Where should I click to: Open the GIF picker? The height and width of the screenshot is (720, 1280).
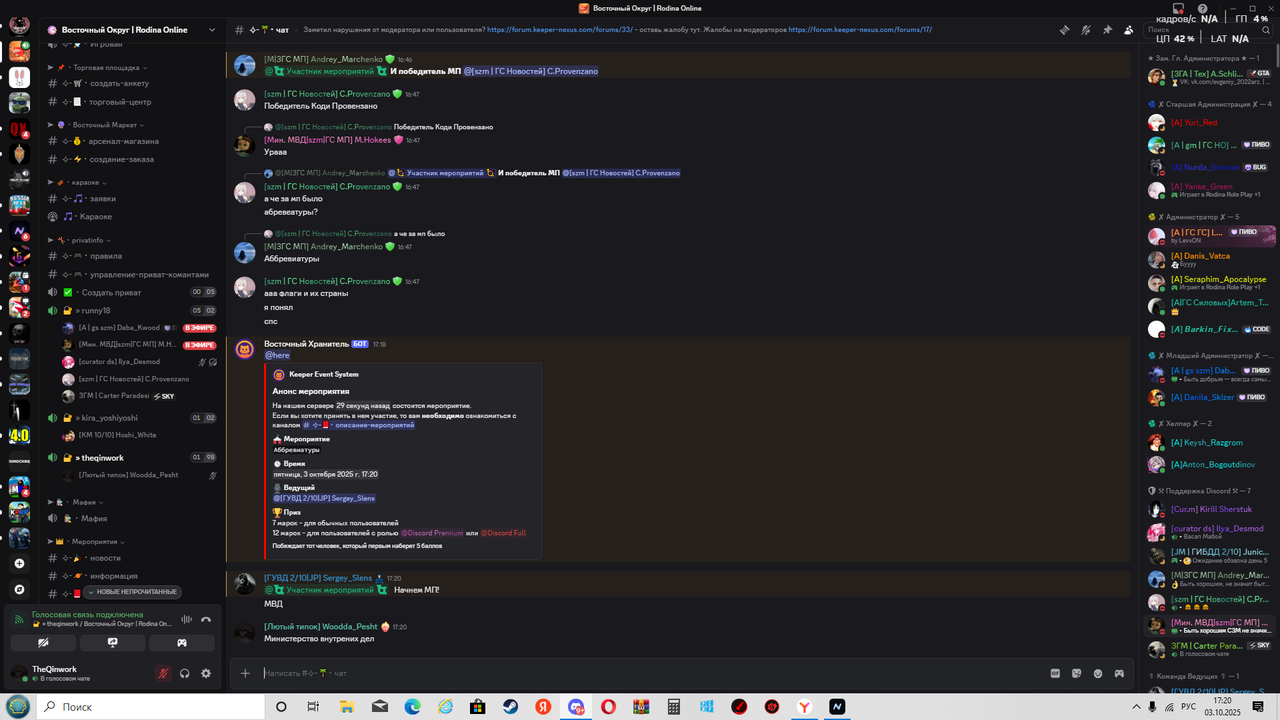(1055, 673)
